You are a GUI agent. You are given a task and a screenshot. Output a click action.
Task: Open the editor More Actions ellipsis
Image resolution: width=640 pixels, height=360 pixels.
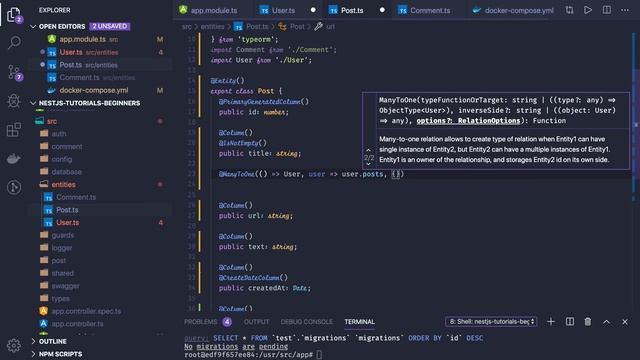click(625, 10)
